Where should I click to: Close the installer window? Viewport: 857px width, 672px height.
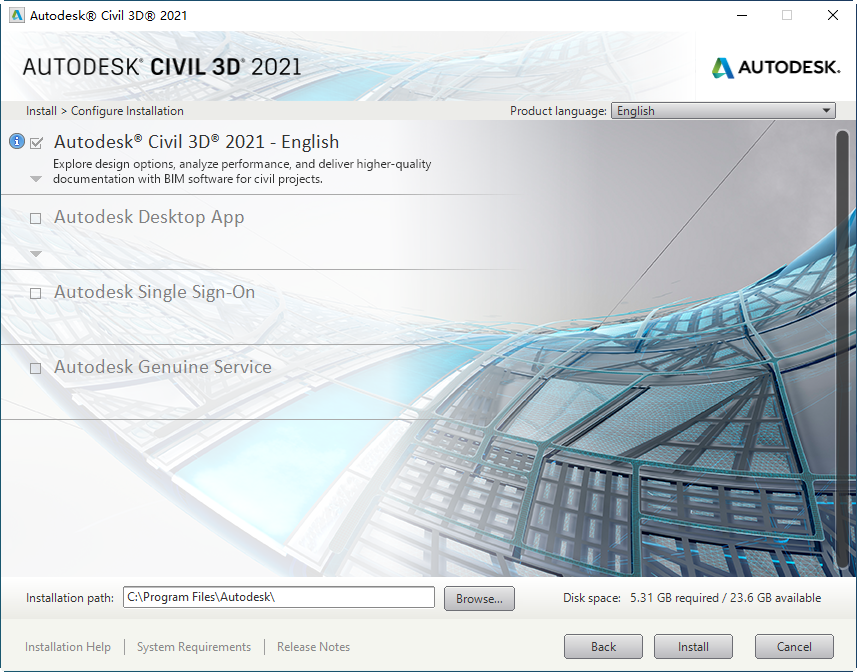click(x=833, y=15)
